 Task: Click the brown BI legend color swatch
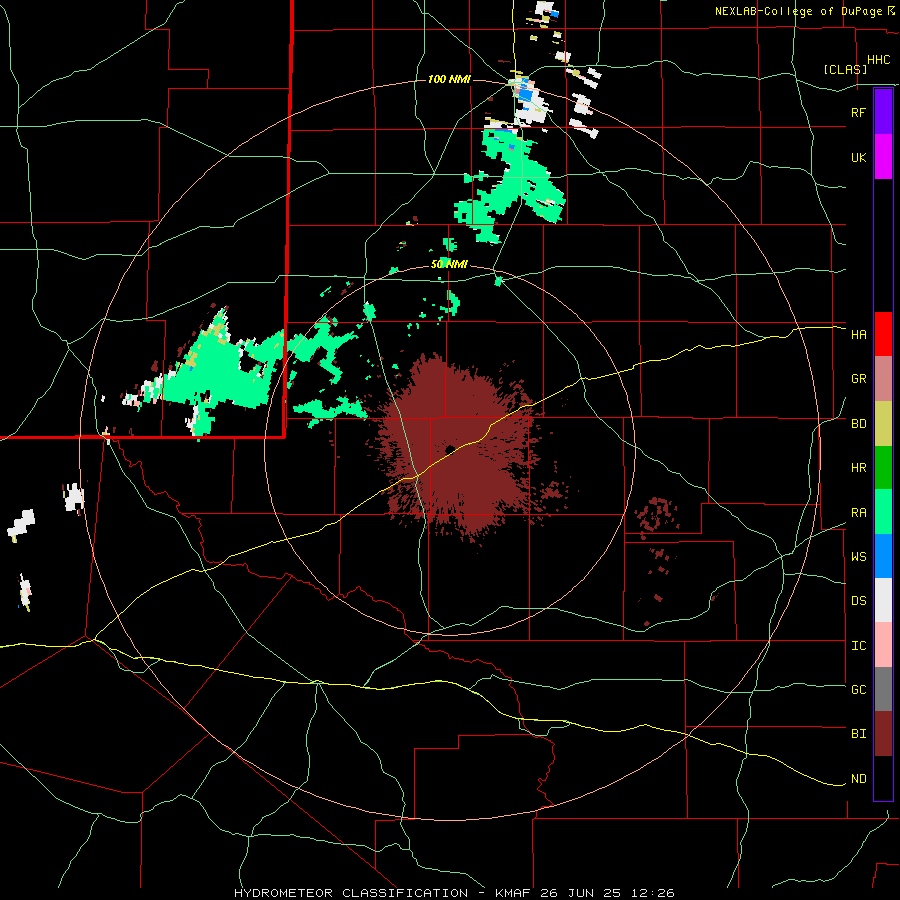pos(883,734)
